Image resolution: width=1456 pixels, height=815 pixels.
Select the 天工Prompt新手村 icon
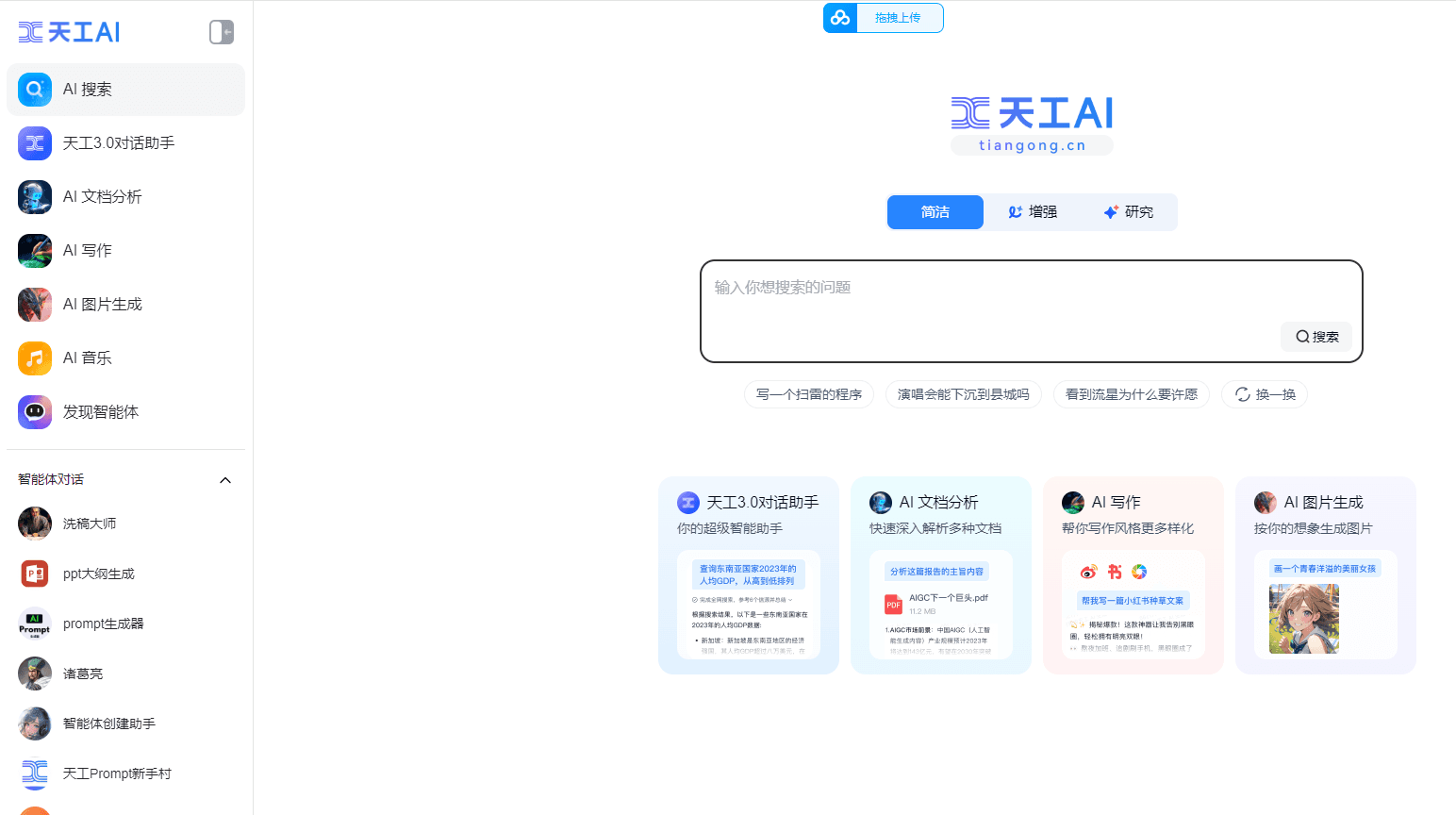click(x=35, y=773)
